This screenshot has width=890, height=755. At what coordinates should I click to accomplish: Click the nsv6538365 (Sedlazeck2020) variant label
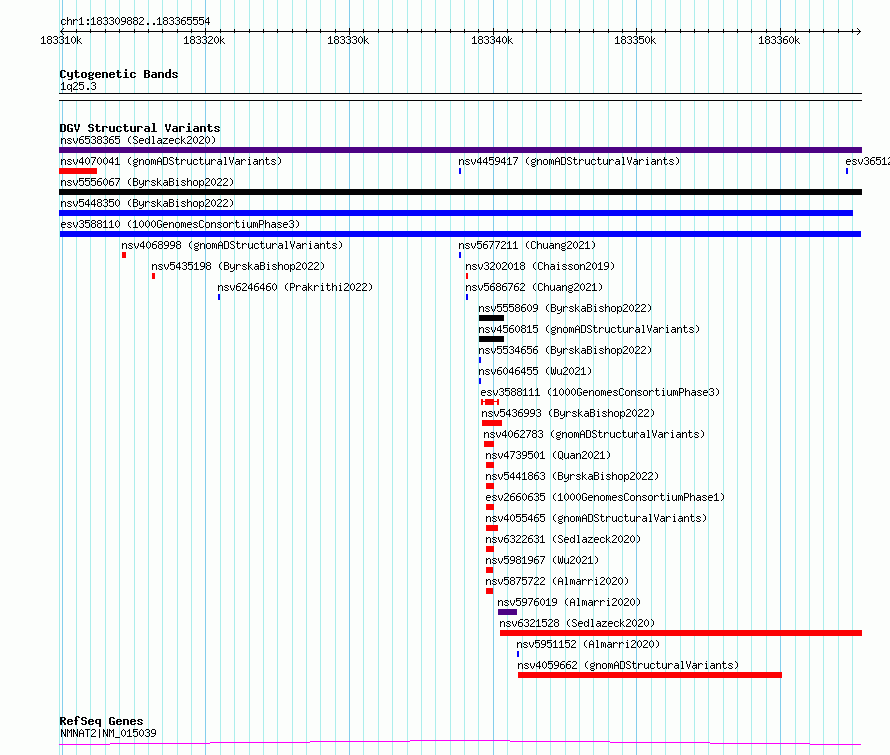coord(138,140)
